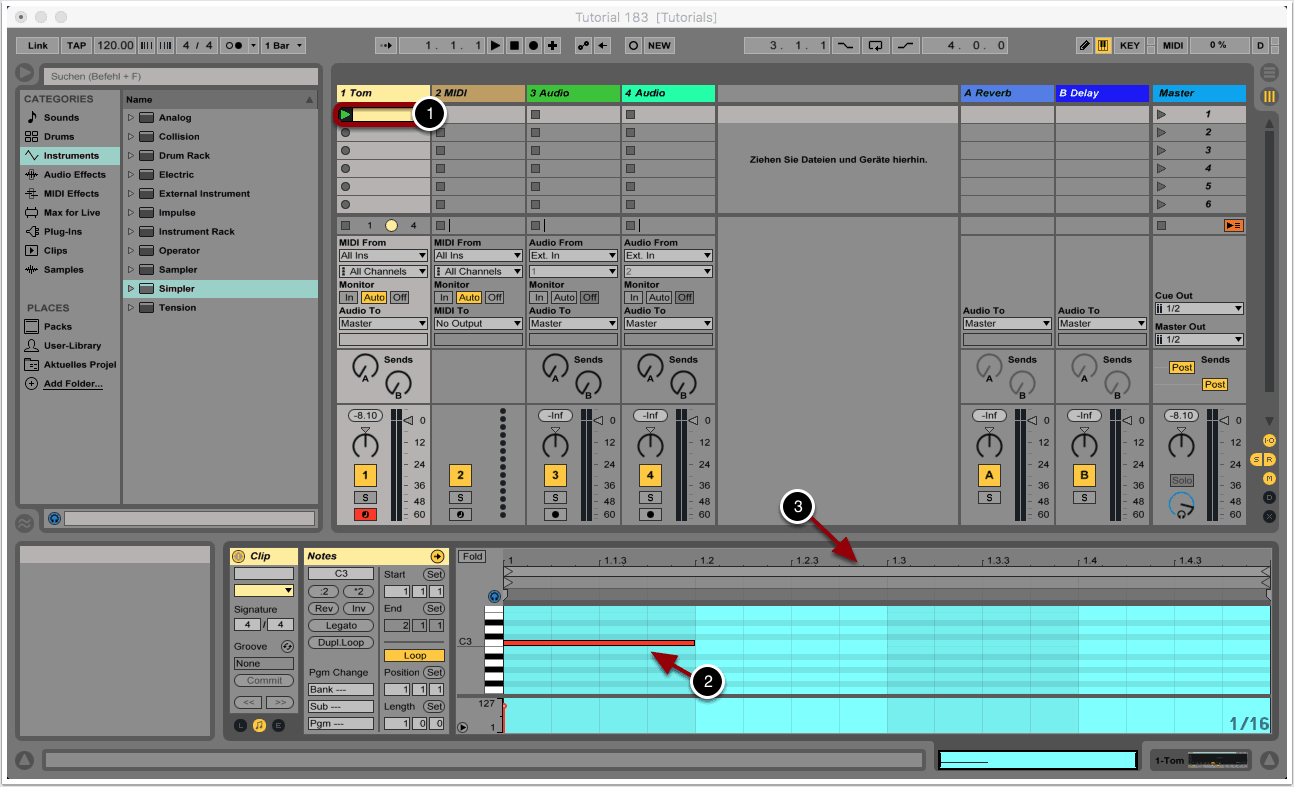Open MIDI To dropdown showing No Output
Image resolution: width=1294 pixels, height=787 pixels.
click(478, 324)
